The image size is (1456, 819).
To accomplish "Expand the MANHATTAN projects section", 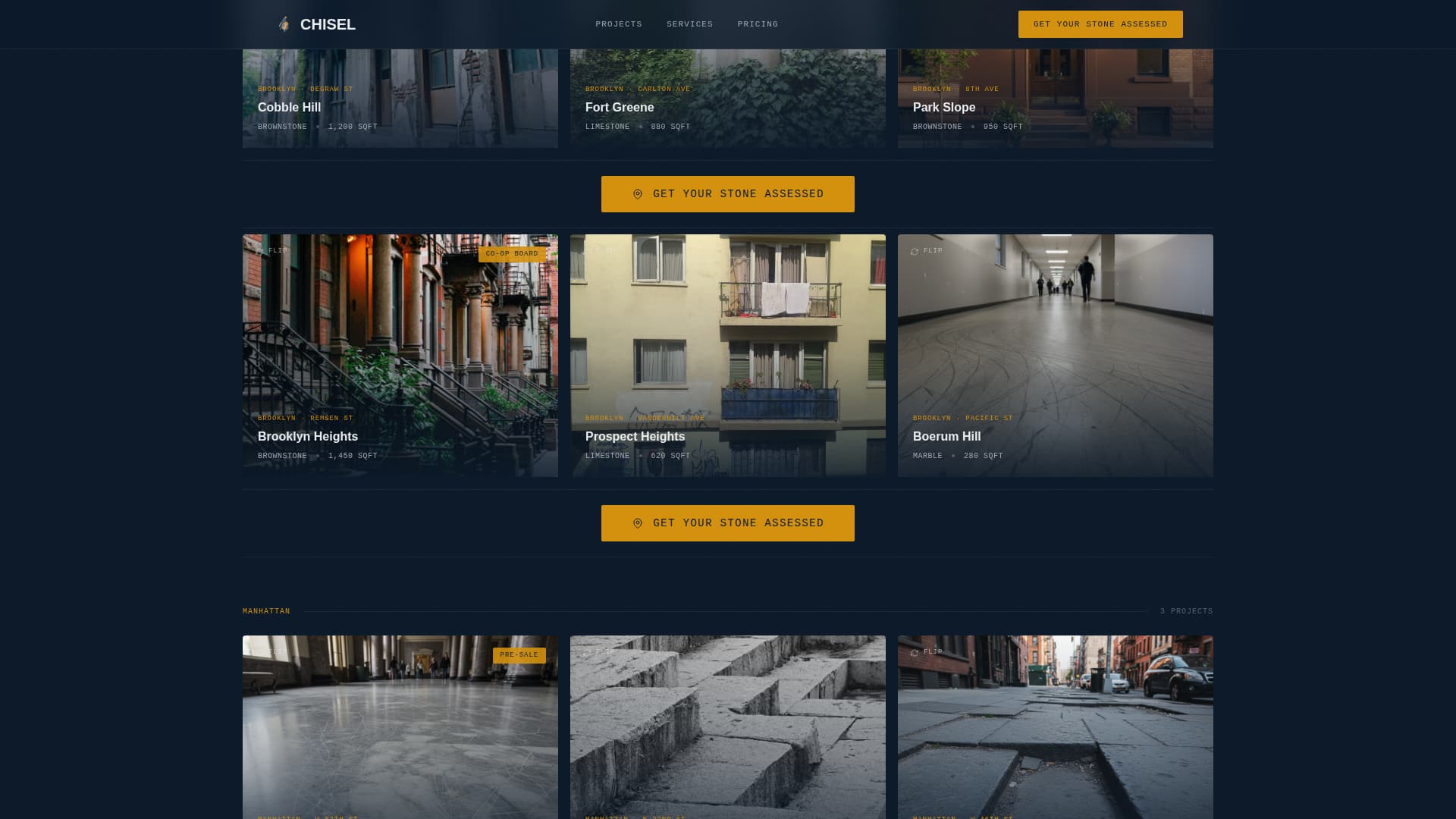I will point(265,610).
